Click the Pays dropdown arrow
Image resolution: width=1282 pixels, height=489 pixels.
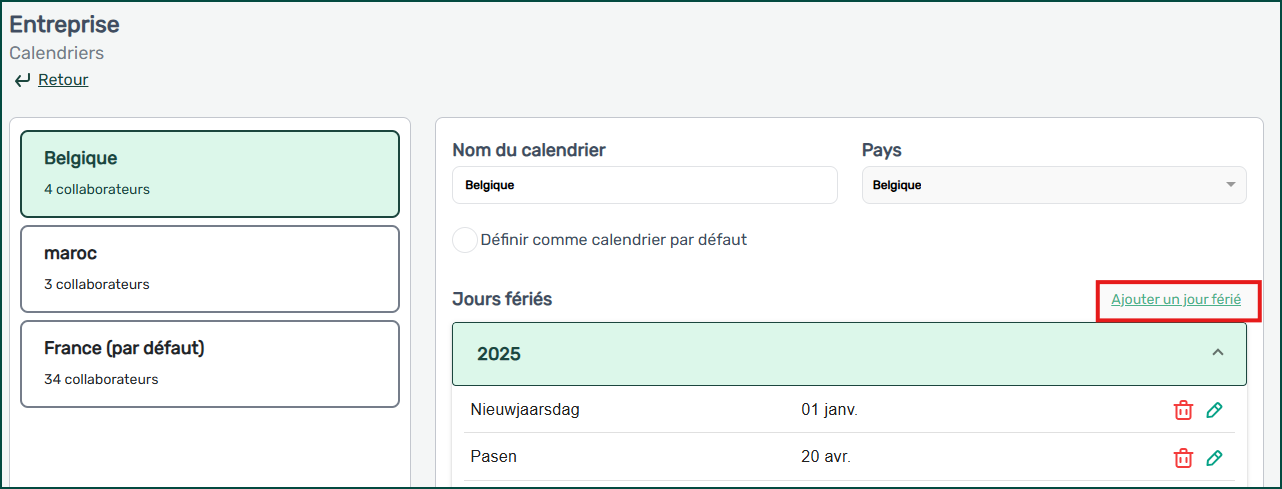pos(1230,185)
